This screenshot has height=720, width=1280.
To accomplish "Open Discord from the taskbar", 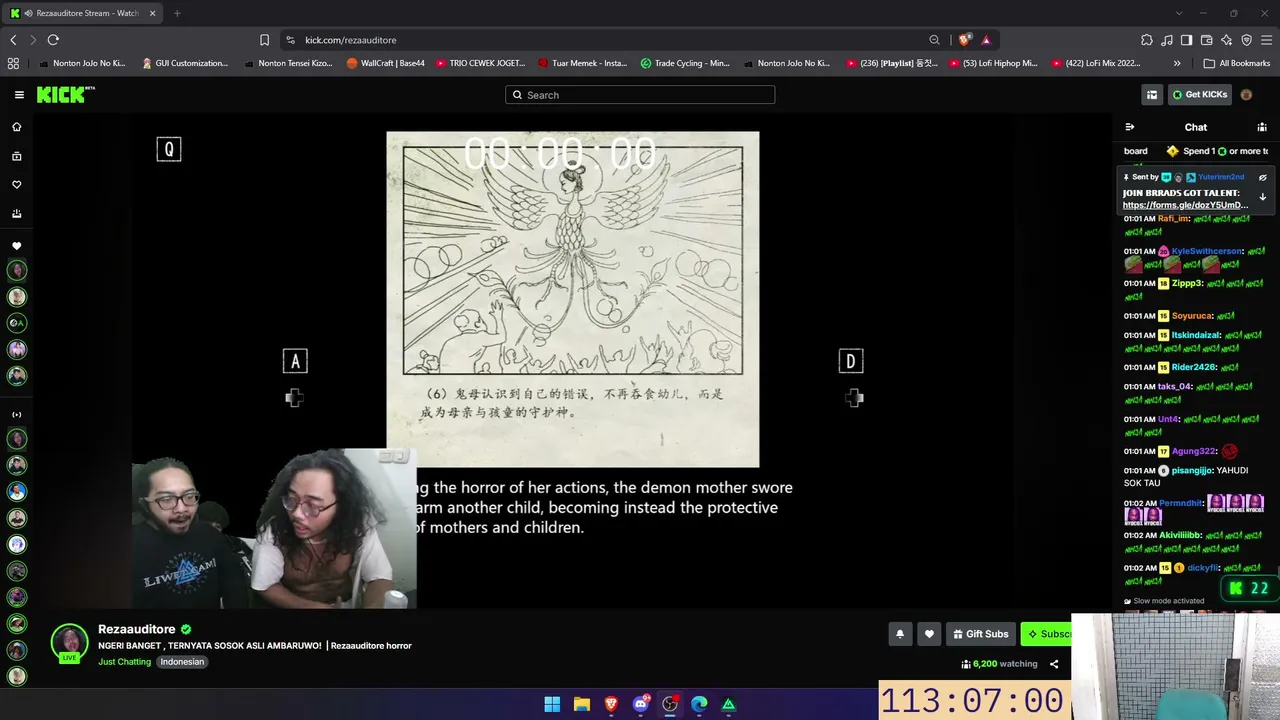I will pyautogui.click(x=641, y=705).
